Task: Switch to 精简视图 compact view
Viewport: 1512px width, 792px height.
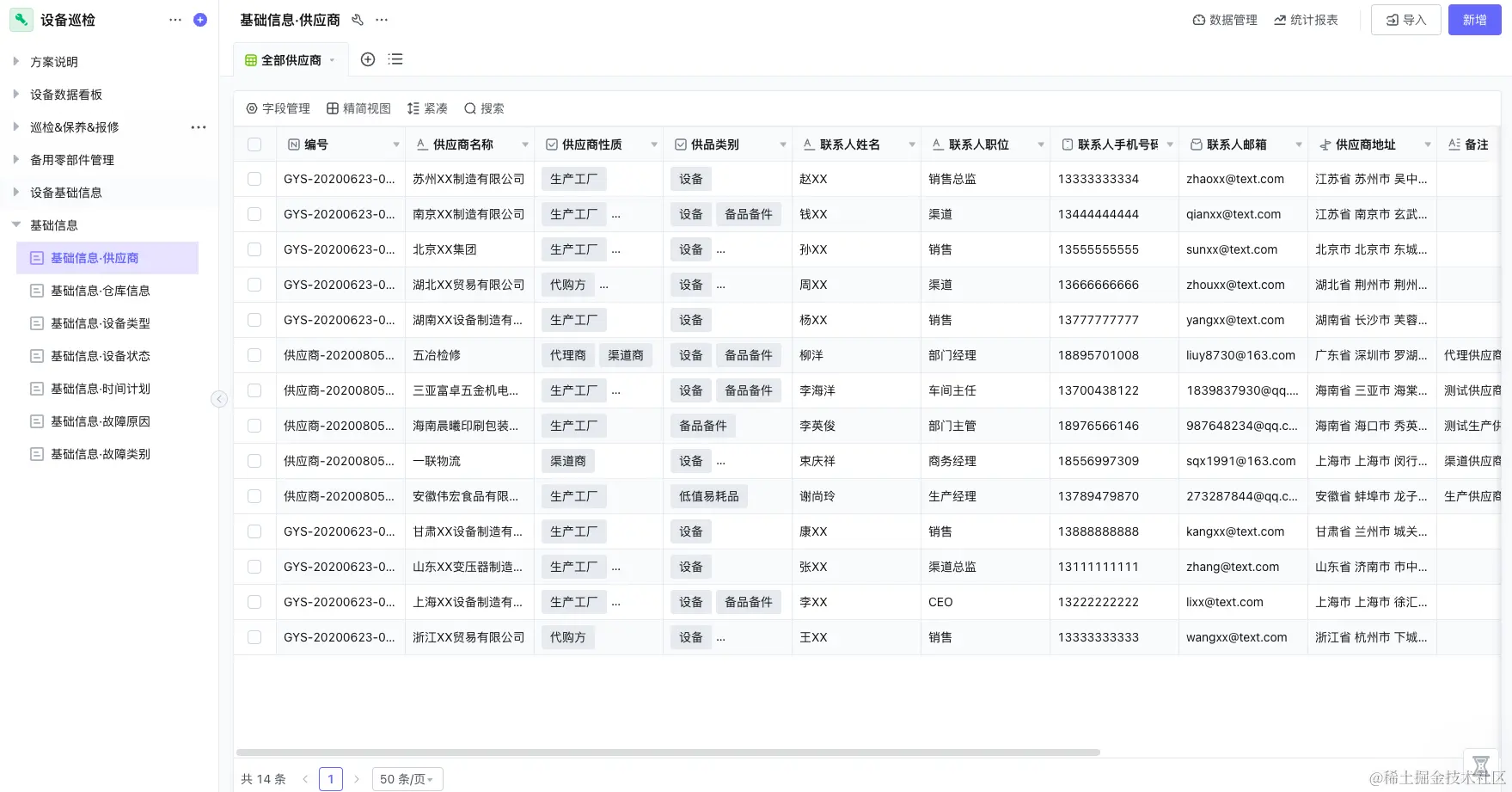Action: click(x=358, y=108)
